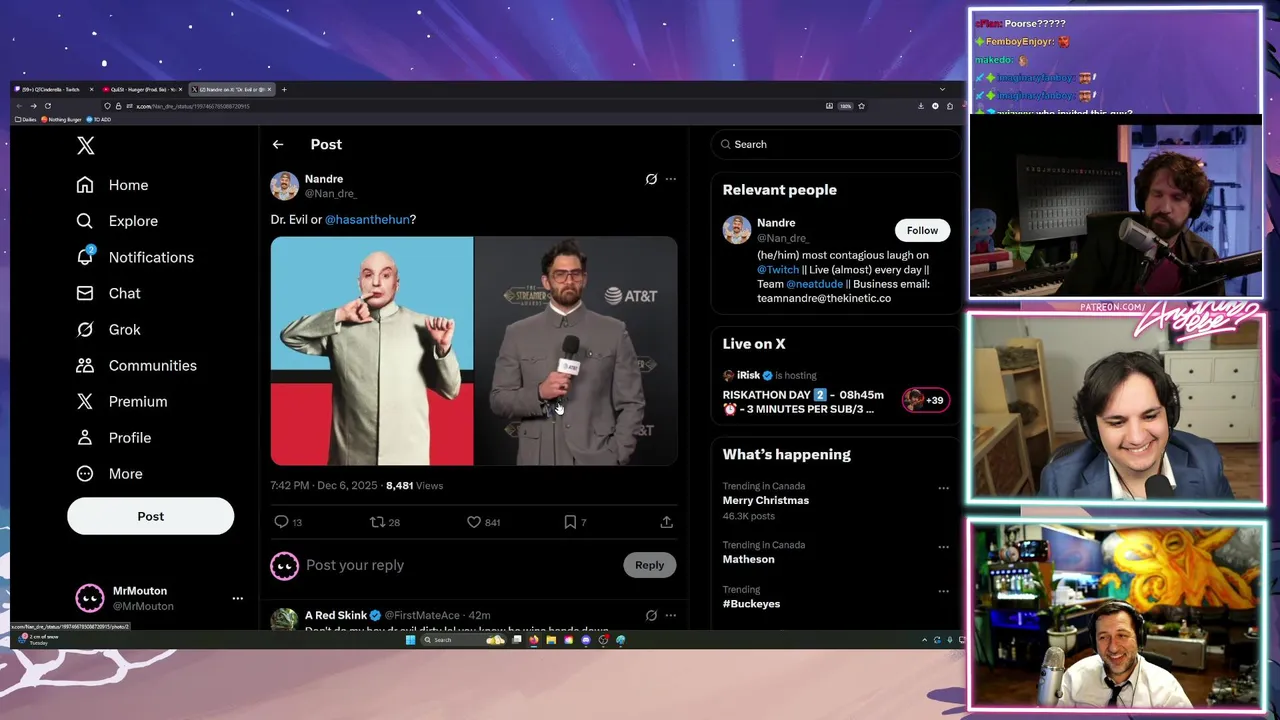Click the Grok icon on A Red Skink reply
The image size is (1280, 720).
651,615
